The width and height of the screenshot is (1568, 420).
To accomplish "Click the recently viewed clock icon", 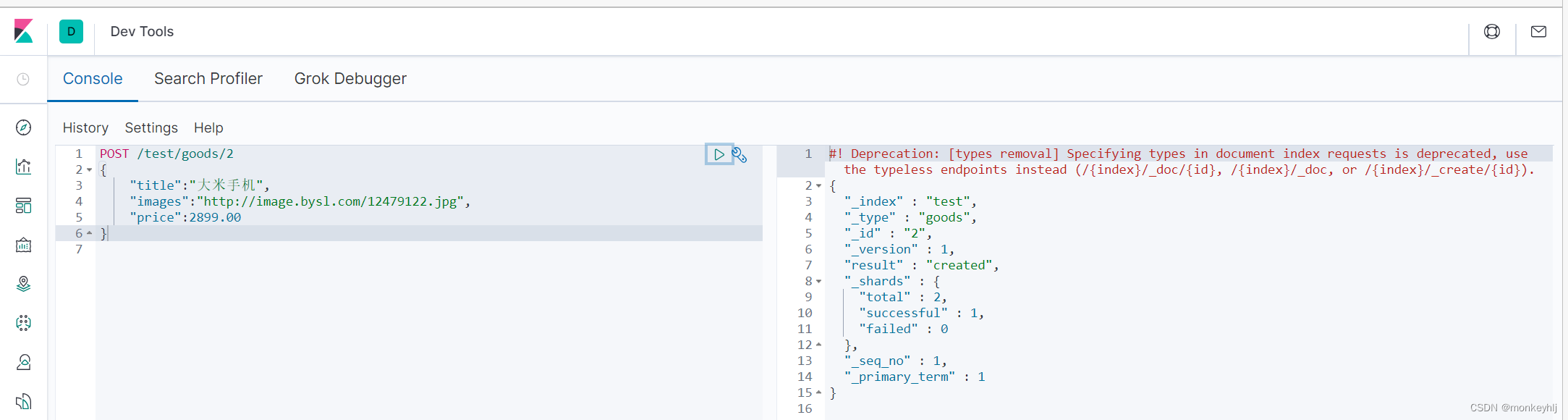I will (x=23, y=79).
